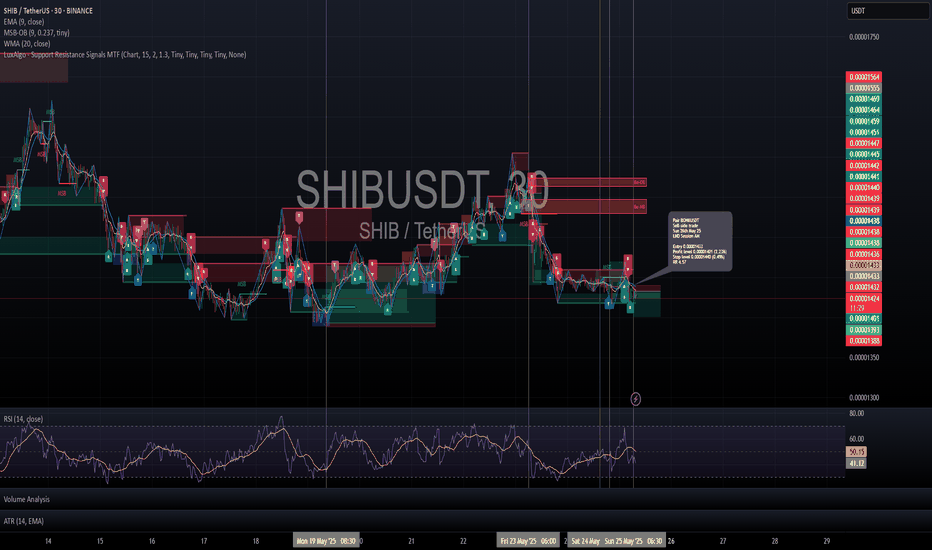Click the 0.00001469 green price label
932x550 pixels.
tap(864, 99)
